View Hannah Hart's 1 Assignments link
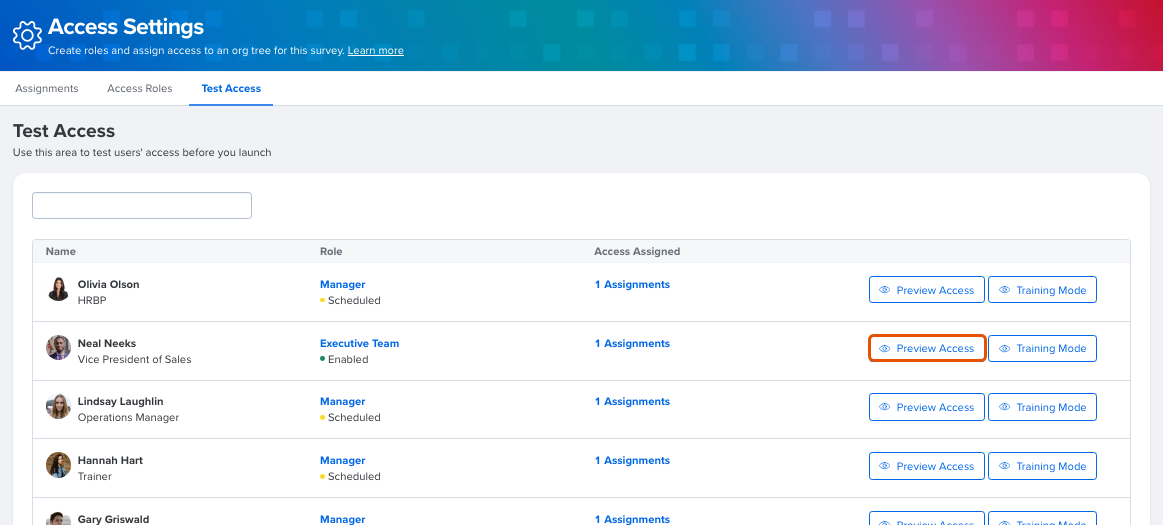This screenshot has width=1163, height=525. tap(632, 460)
